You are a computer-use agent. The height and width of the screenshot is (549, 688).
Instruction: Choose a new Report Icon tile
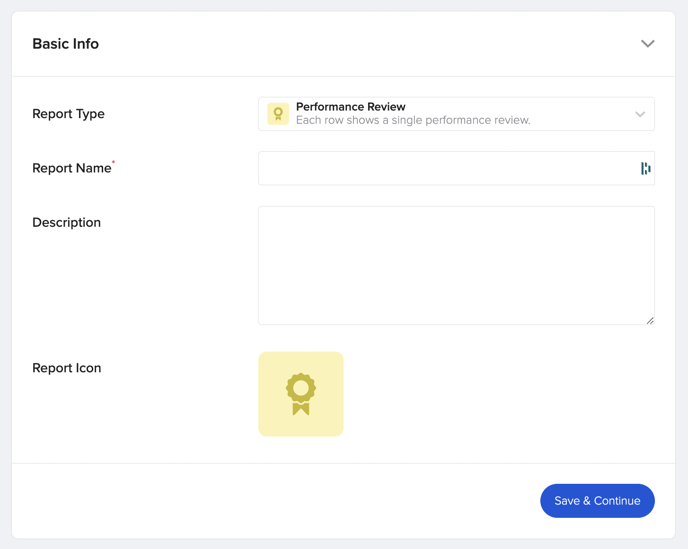click(x=301, y=394)
